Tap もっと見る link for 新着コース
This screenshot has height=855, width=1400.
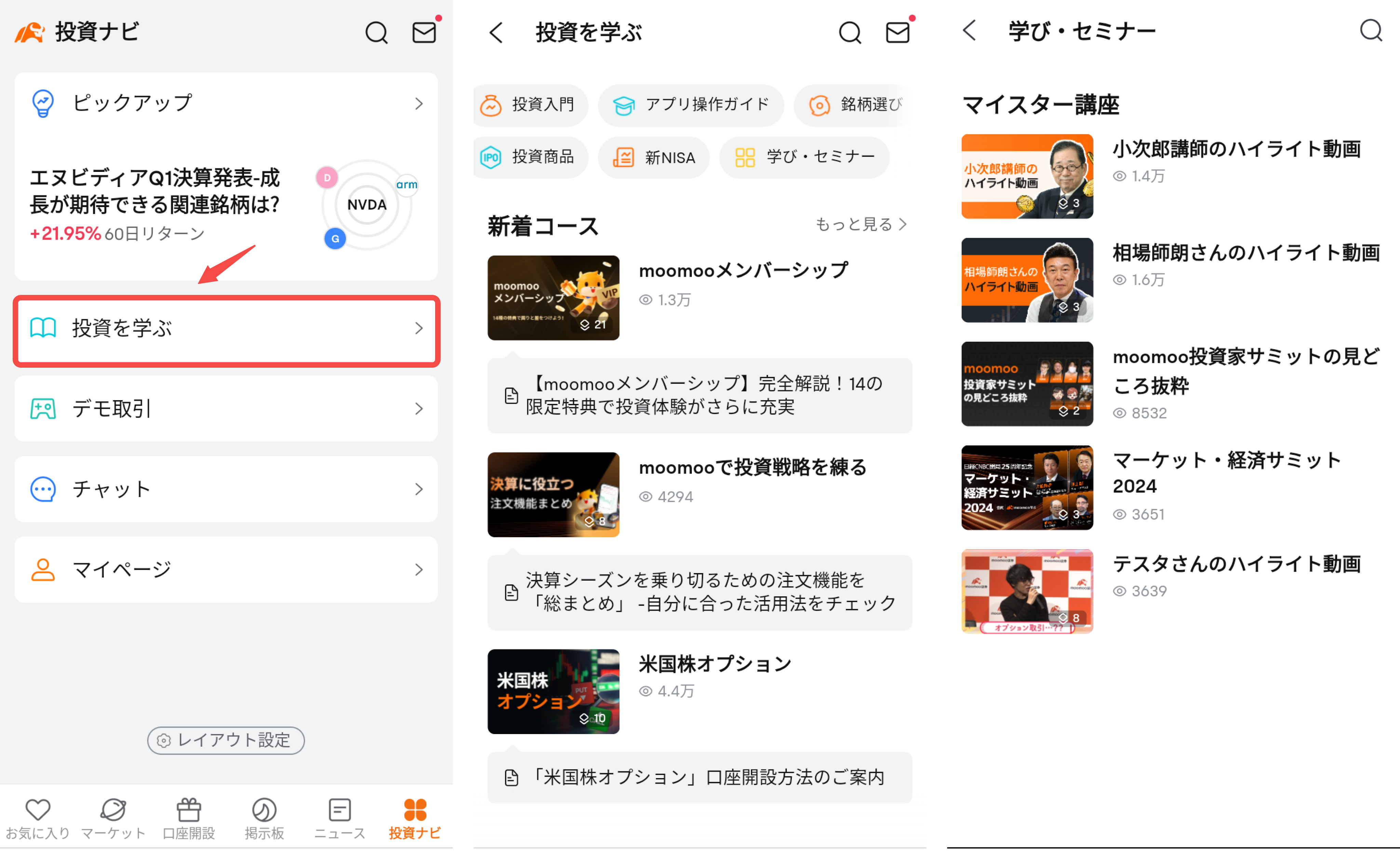coord(861,225)
